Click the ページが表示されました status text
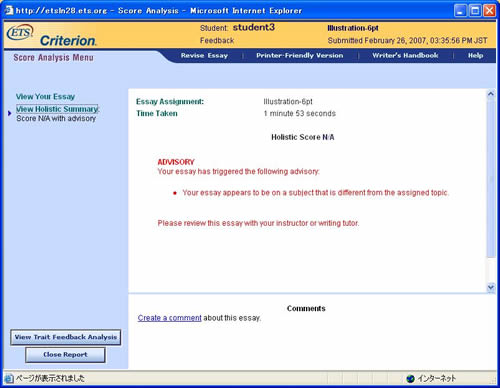This screenshot has width=500, height=388. [50, 378]
